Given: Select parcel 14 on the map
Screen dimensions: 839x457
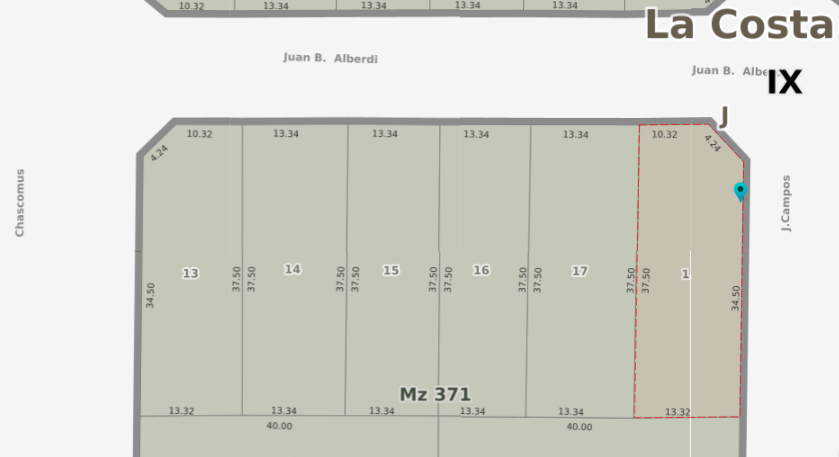Looking at the screenshot, I should [x=292, y=269].
